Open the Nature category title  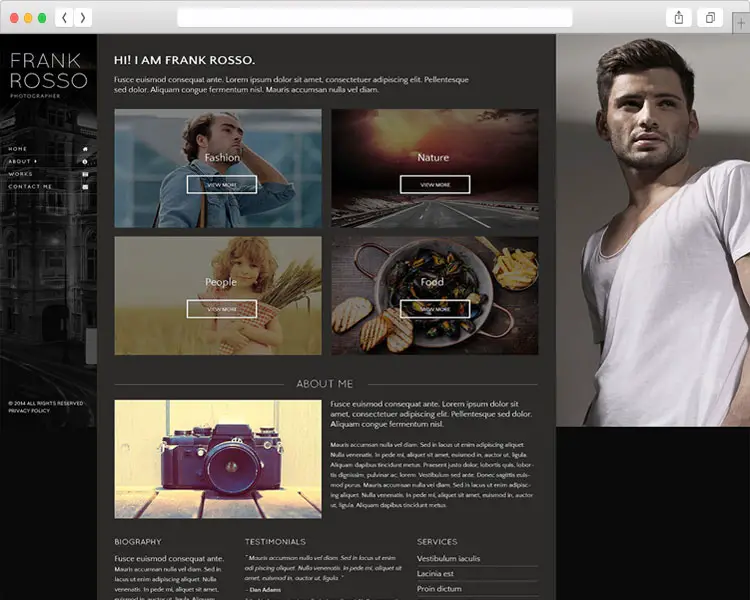433,157
